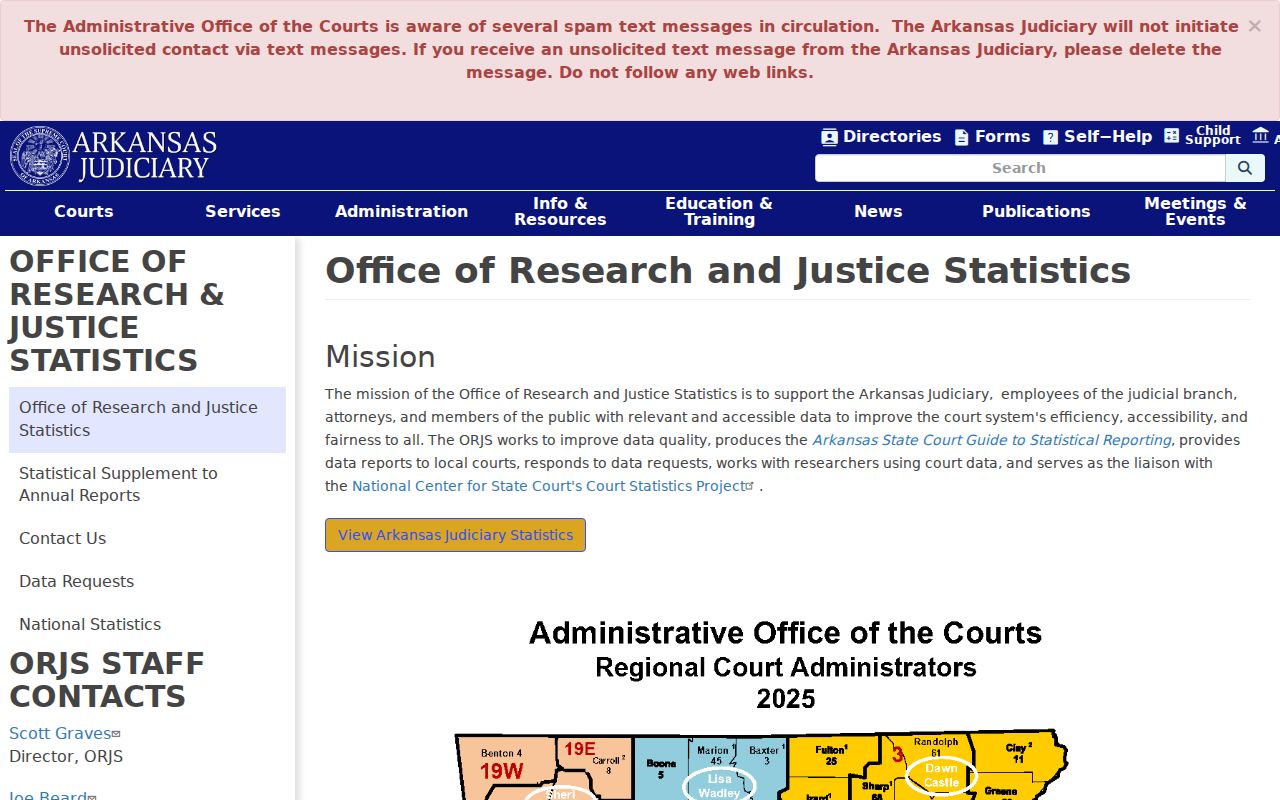Open National Center for State Court's Statistics Project link
1280x800 pixels.
[x=552, y=486]
